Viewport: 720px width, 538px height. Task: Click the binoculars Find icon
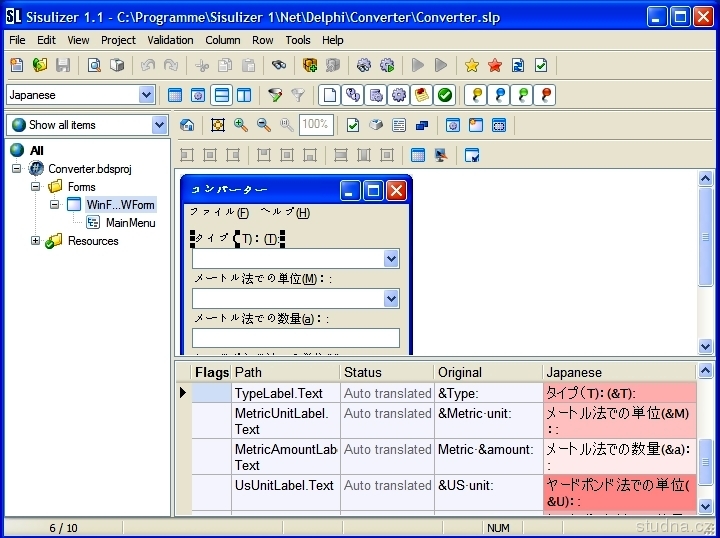(x=279, y=66)
